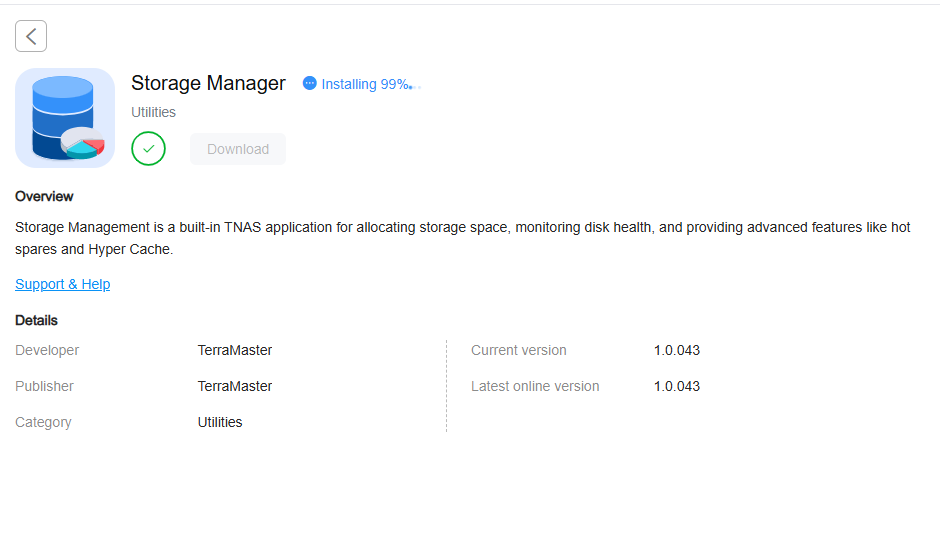Select the Storage Manager title
Viewport: 940px width, 549px height.
pyautogui.click(x=208, y=83)
